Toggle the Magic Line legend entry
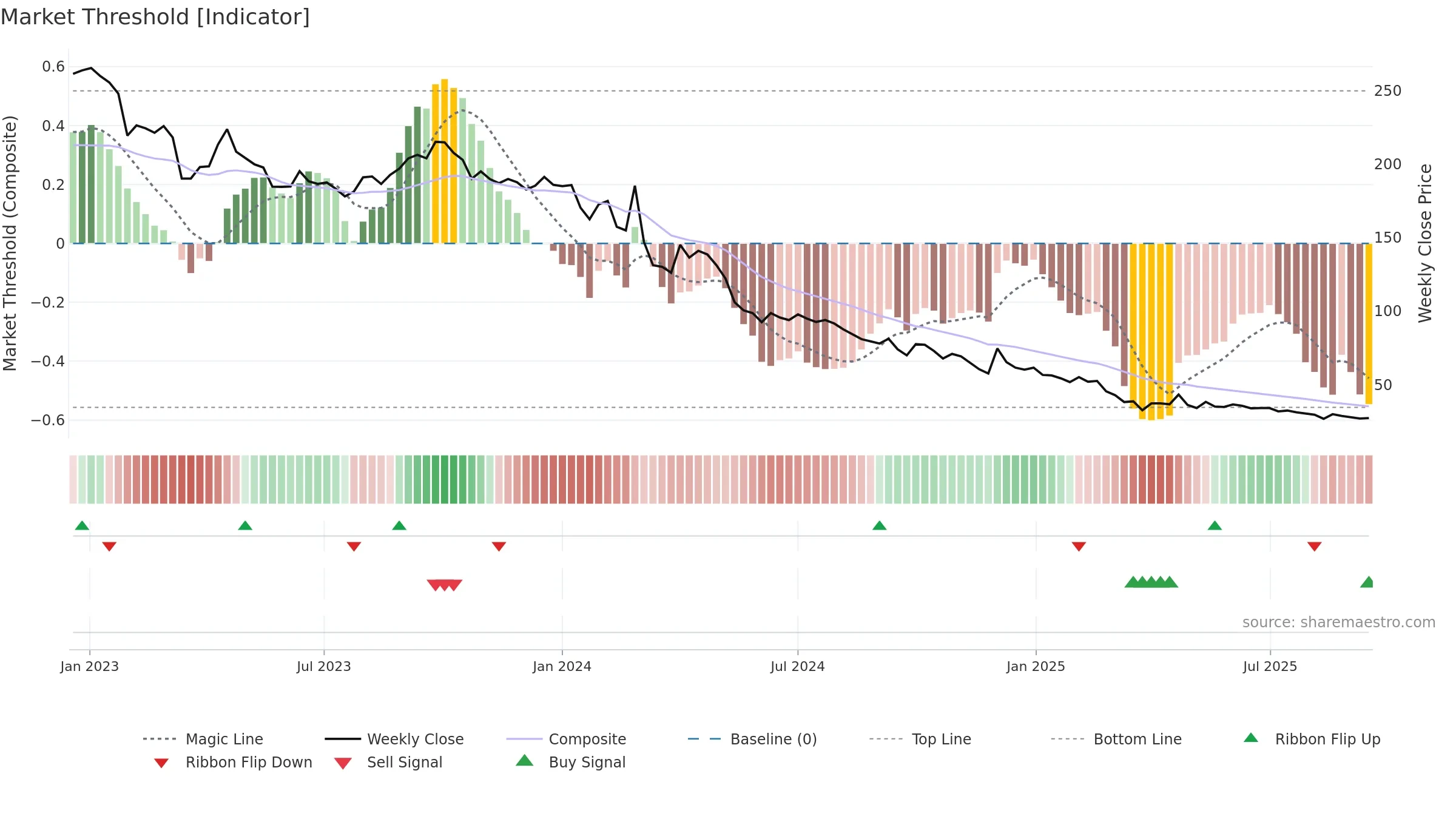 203,739
